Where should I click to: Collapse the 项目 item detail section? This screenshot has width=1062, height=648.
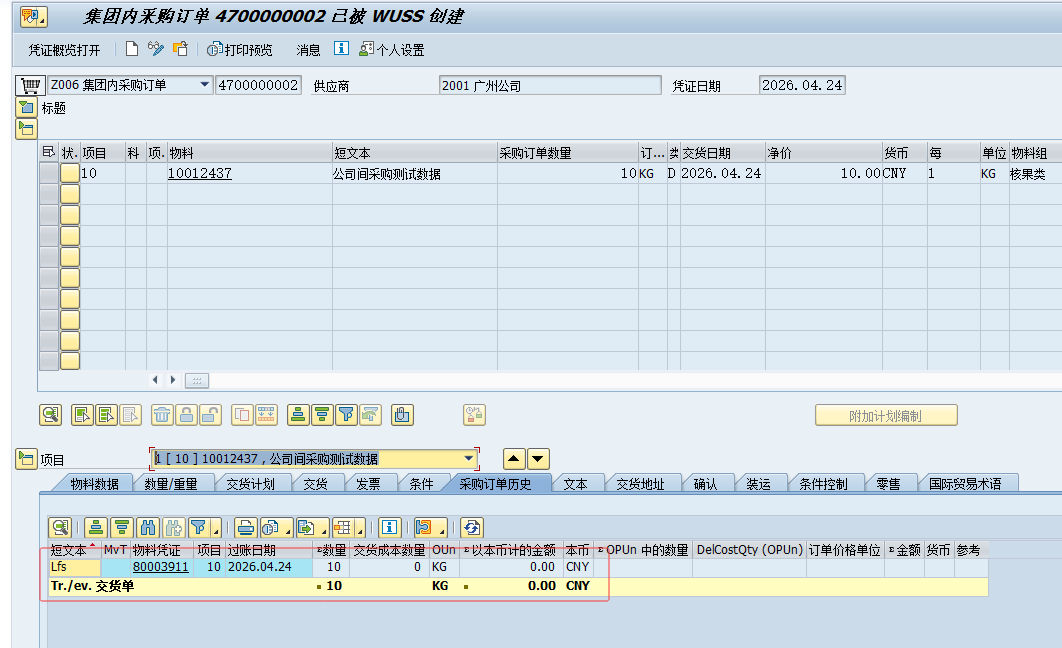[x=26, y=459]
